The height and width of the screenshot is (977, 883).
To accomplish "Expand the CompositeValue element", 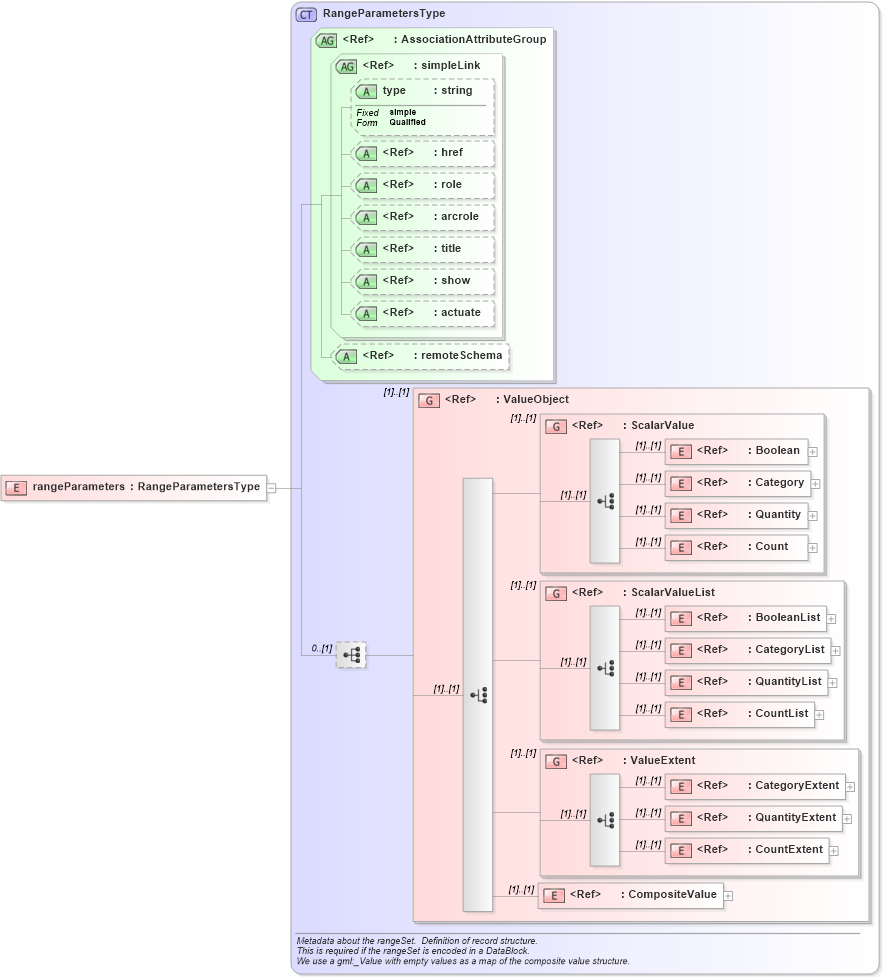I will (727, 896).
